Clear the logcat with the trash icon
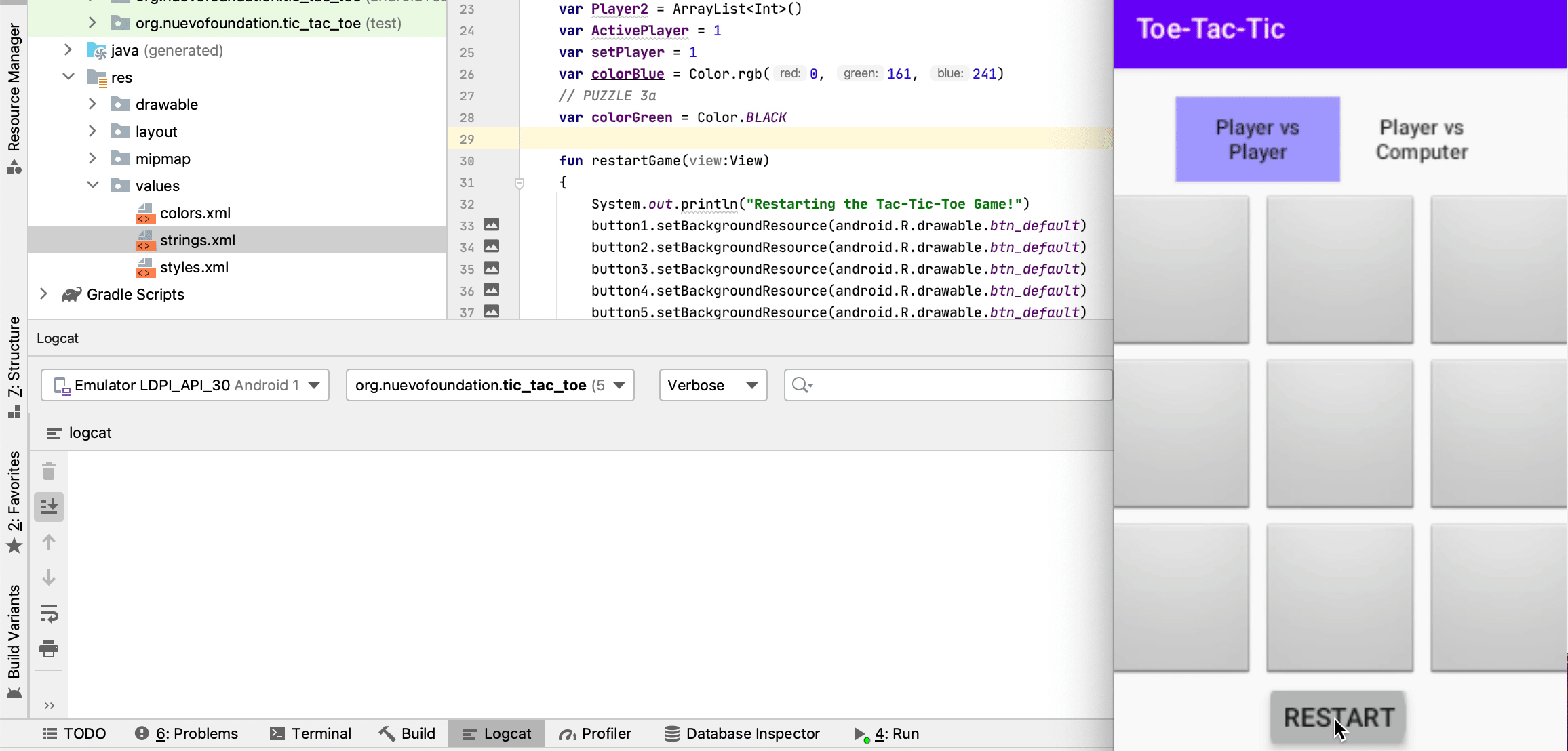 click(x=48, y=470)
